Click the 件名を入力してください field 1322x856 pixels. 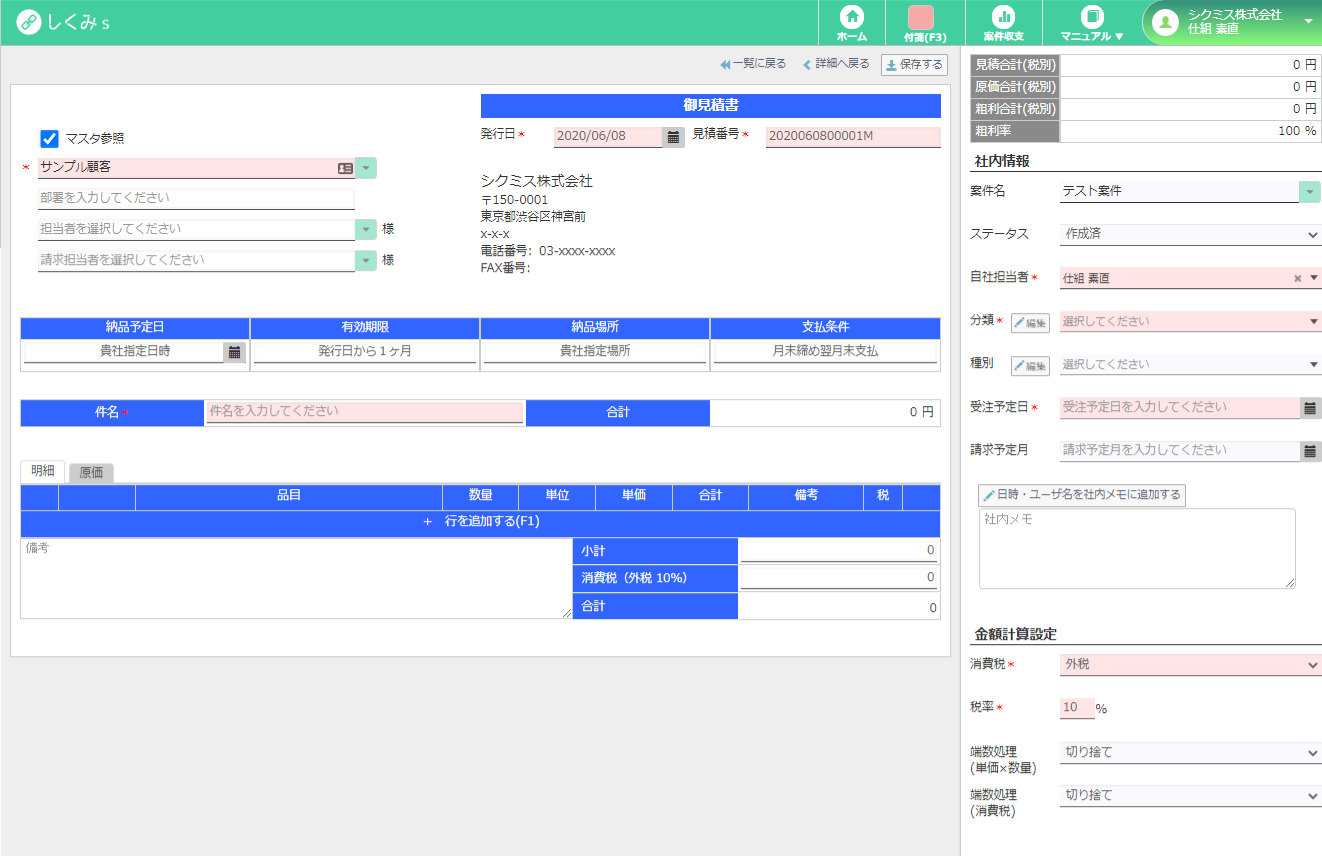tap(365, 412)
